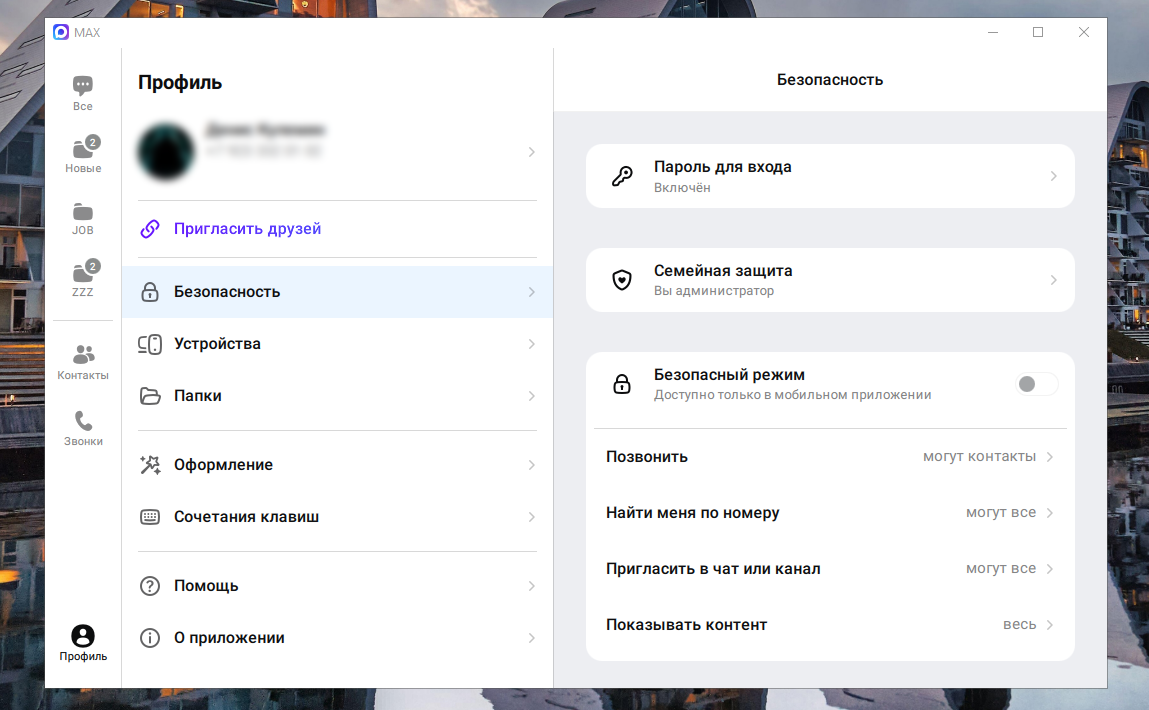This screenshot has width=1149, height=710.
Task: Click the shield icon for Семейная защита
Action: point(622,281)
